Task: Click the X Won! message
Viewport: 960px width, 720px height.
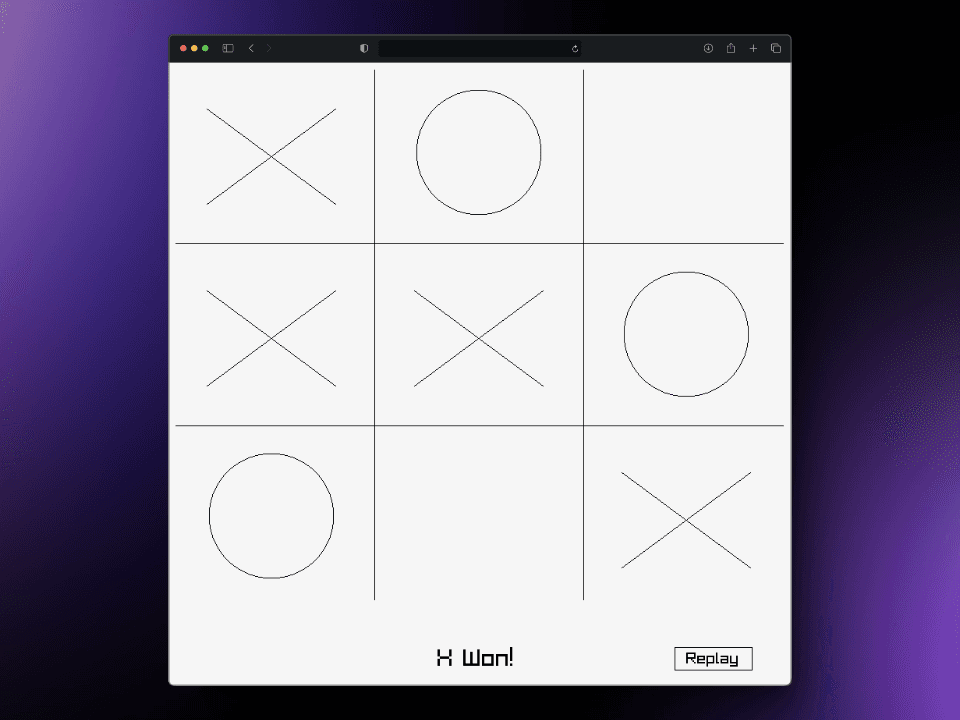Action: coord(474,657)
